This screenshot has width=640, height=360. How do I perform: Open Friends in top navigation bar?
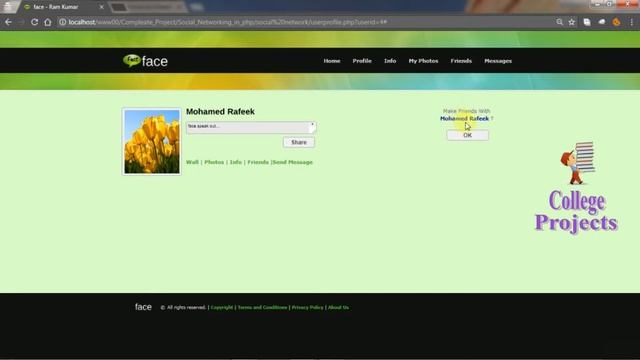click(x=461, y=61)
